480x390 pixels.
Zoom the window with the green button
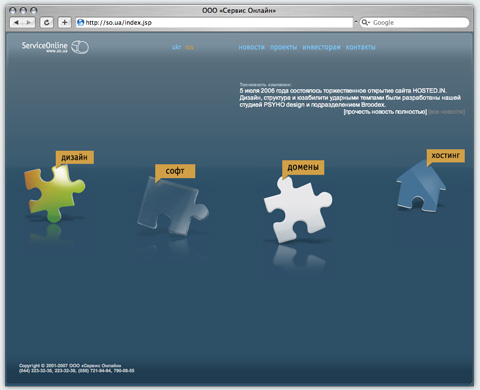33,10
